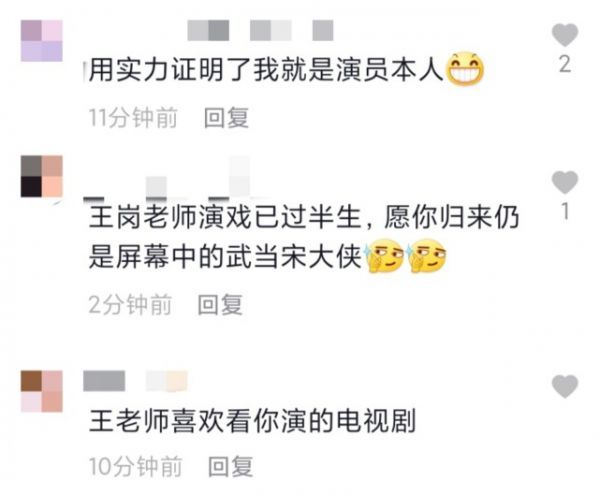The width and height of the screenshot is (600, 496).
Task: Open the blurred username above 用实力证明了
Action: point(260,31)
